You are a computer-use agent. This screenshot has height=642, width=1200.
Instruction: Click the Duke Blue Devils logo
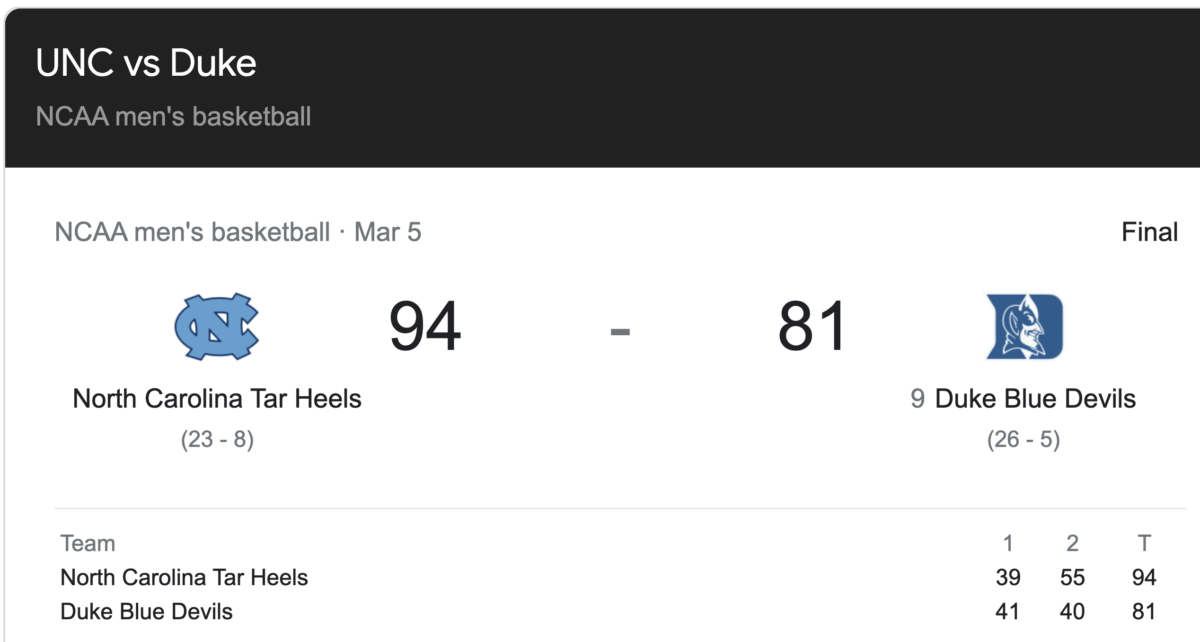point(1024,327)
